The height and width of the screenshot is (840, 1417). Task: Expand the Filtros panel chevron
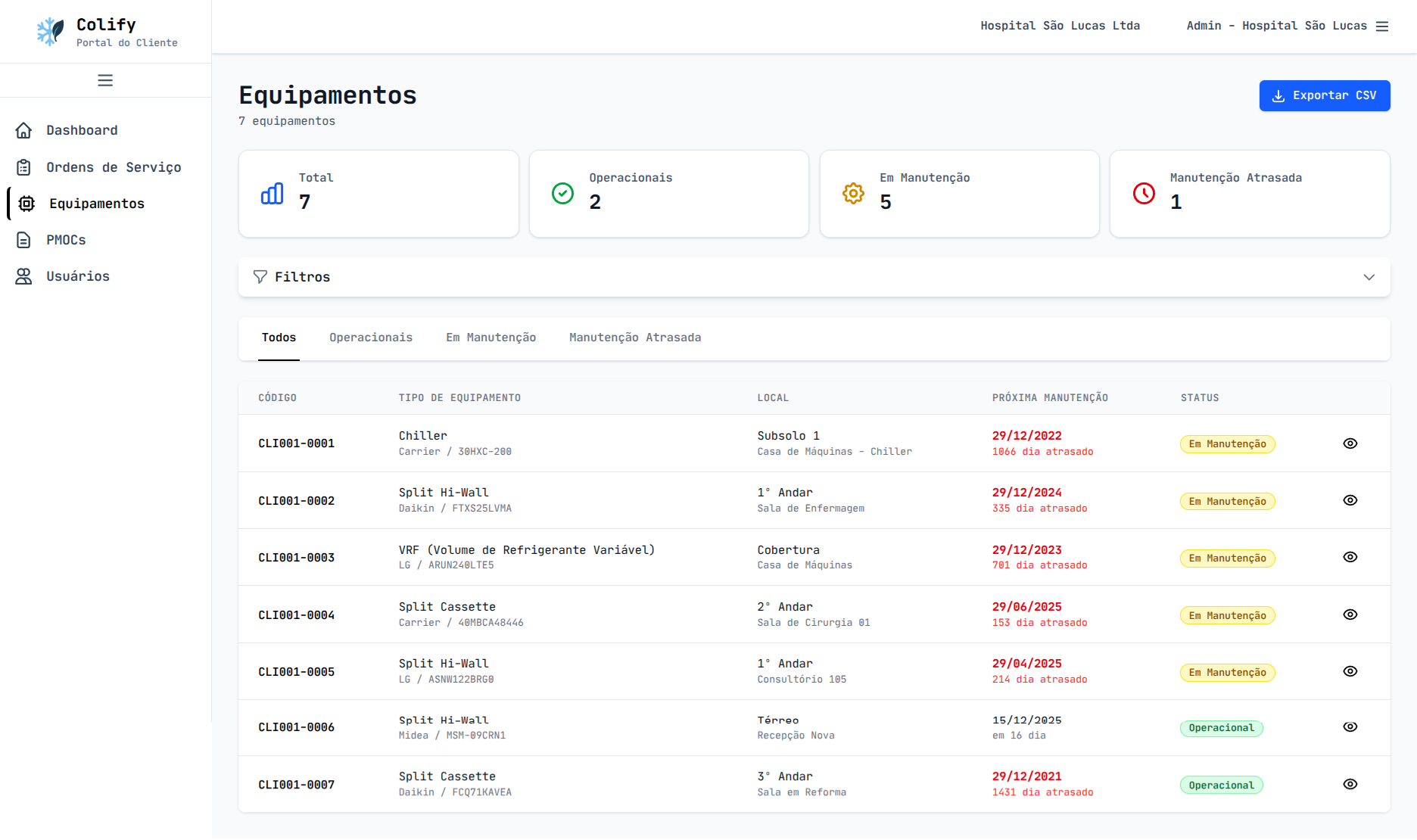coord(1369,277)
